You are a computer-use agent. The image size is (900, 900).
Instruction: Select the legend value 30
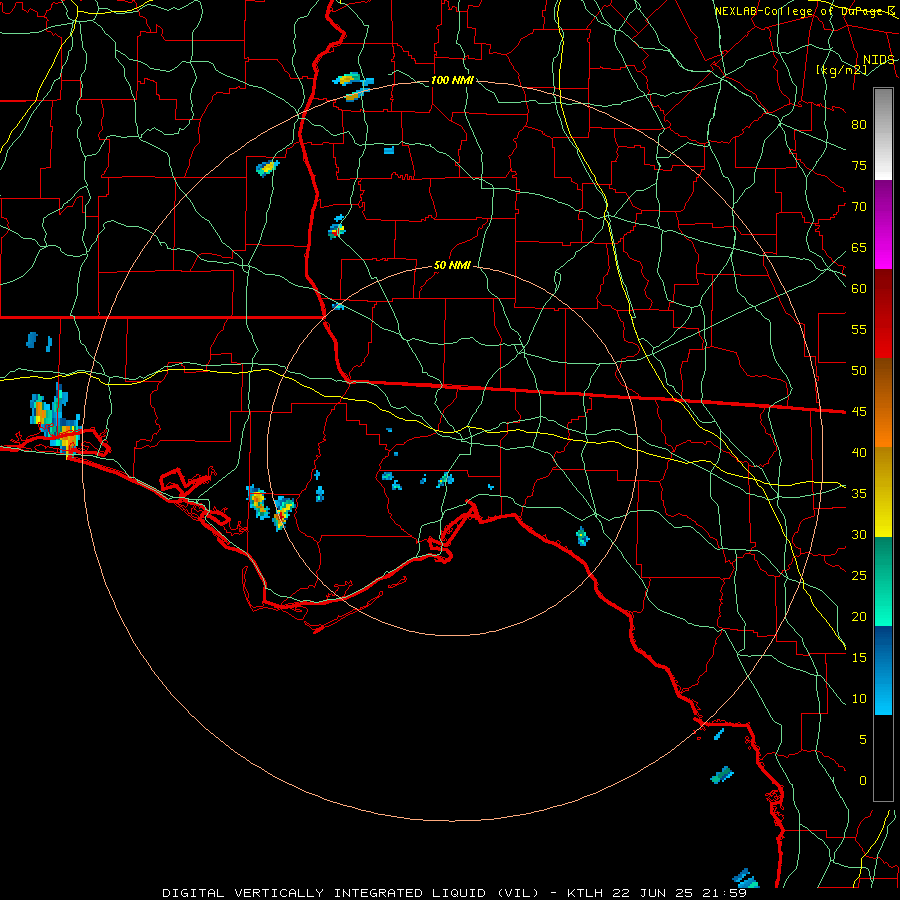tap(859, 535)
